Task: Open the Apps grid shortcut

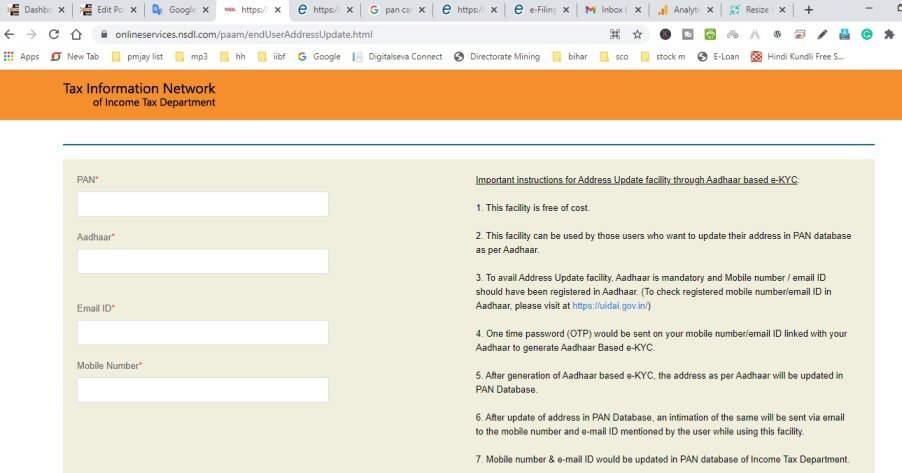Action: 22,56
